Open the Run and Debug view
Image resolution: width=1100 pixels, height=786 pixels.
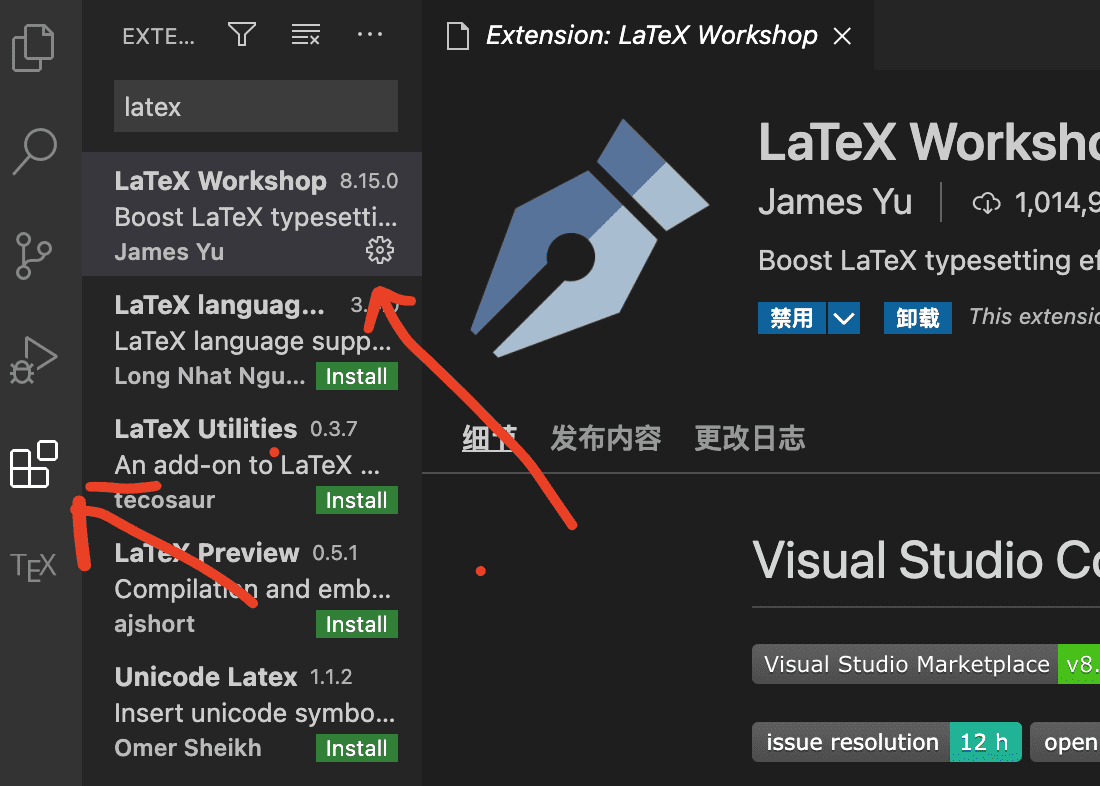tap(33, 360)
